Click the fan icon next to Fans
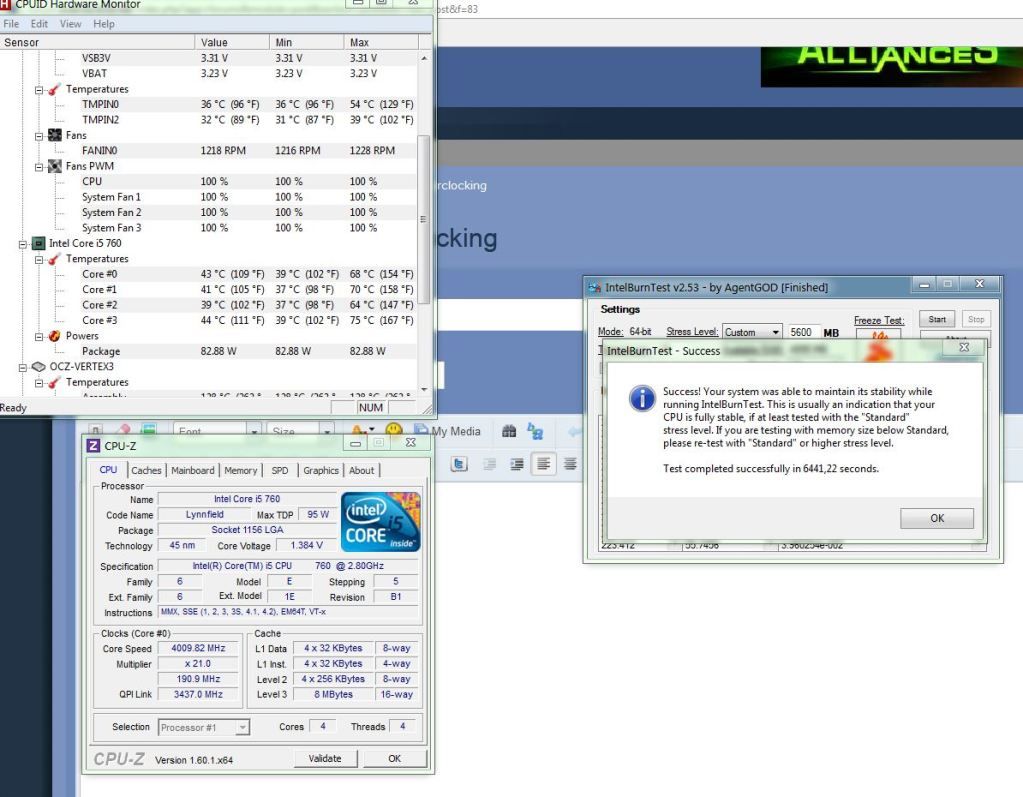 tap(55, 135)
